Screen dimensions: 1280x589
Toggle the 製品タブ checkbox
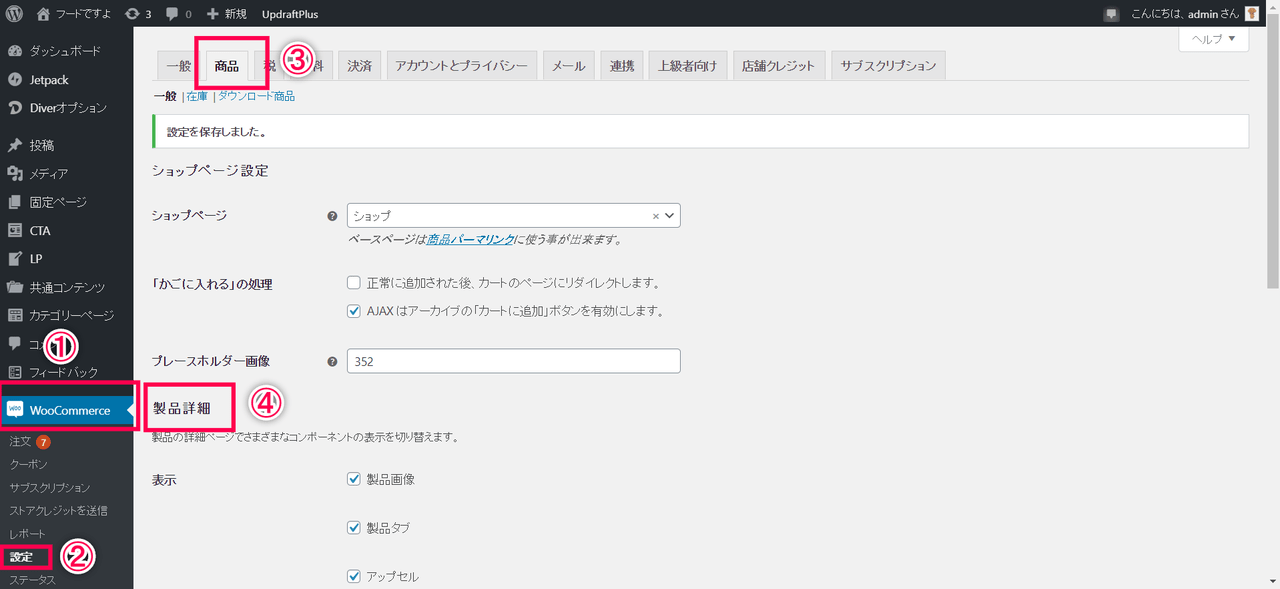click(x=354, y=527)
